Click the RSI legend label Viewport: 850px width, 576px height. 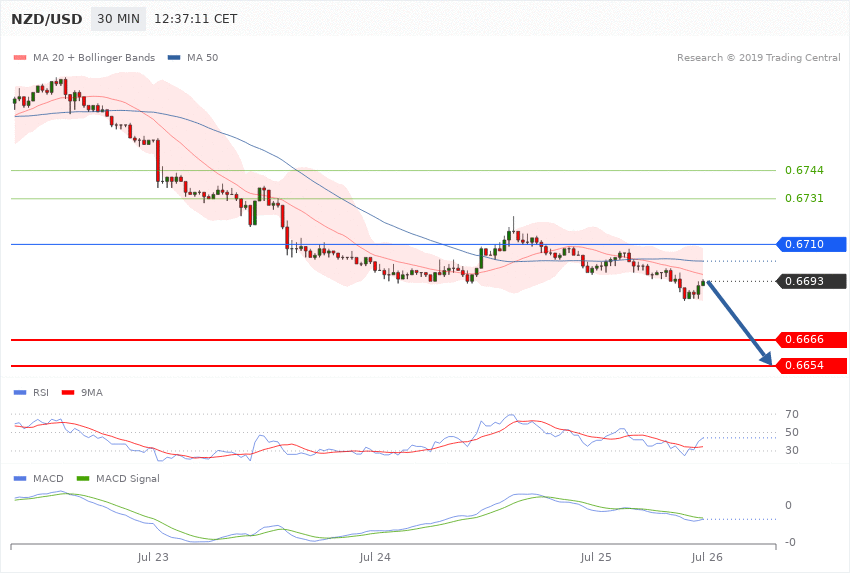(x=41, y=392)
